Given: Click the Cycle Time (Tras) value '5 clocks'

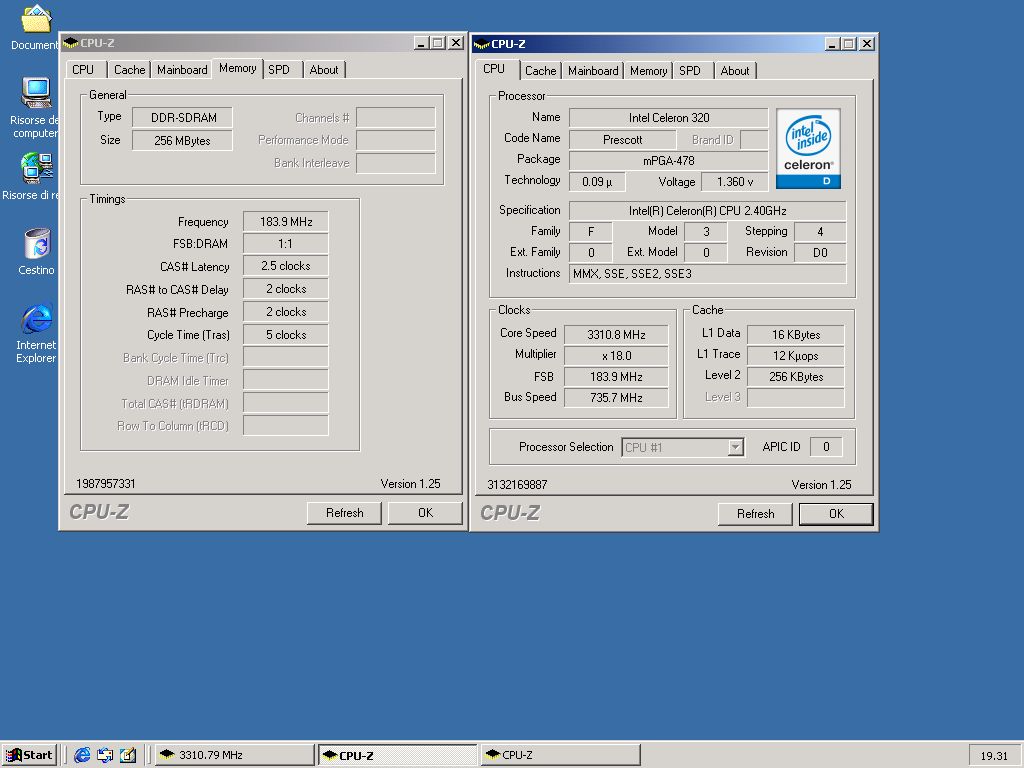Looking at the screenshot, I should click(285, 334).
